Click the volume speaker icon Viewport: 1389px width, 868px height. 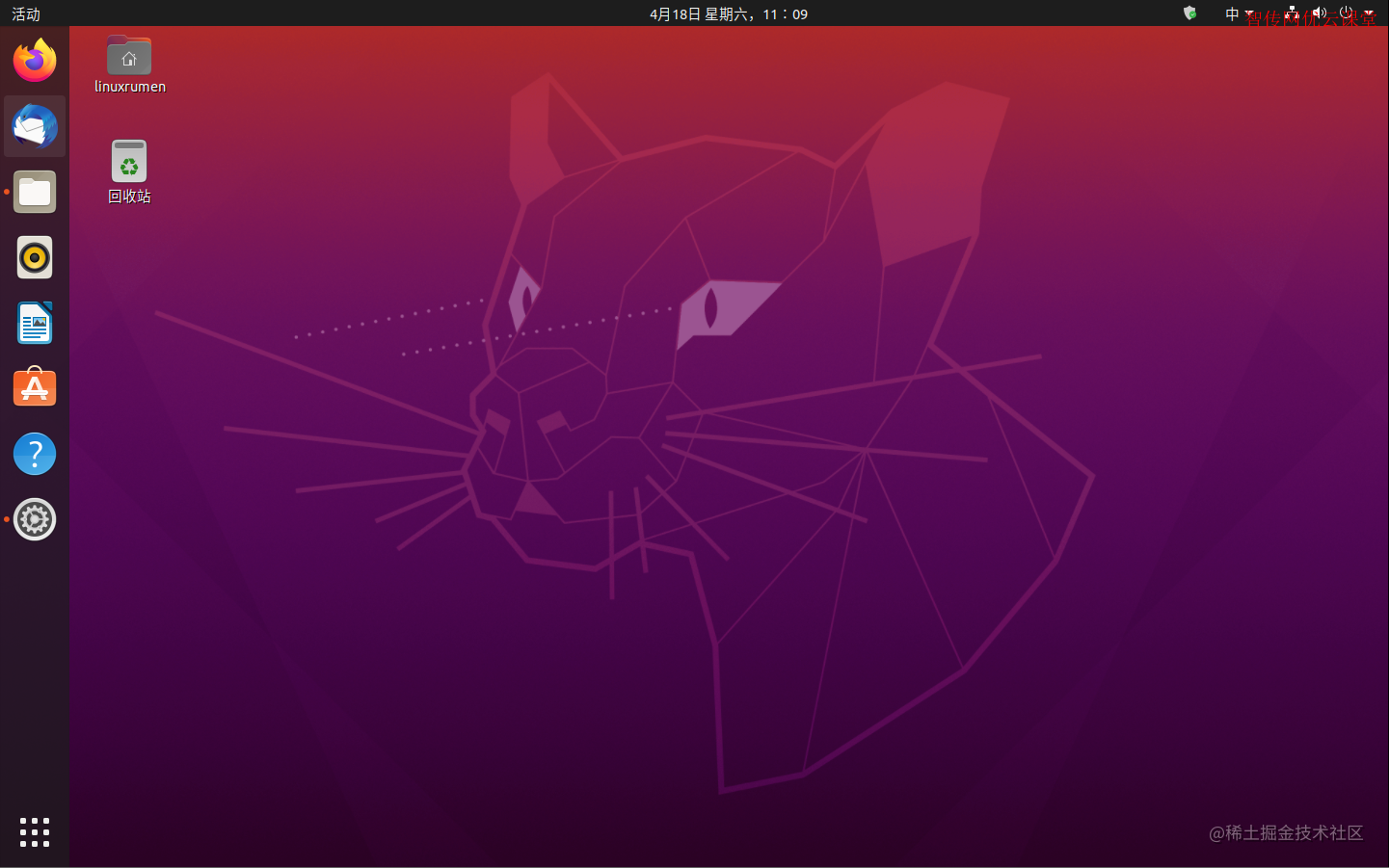point(1319,13)
